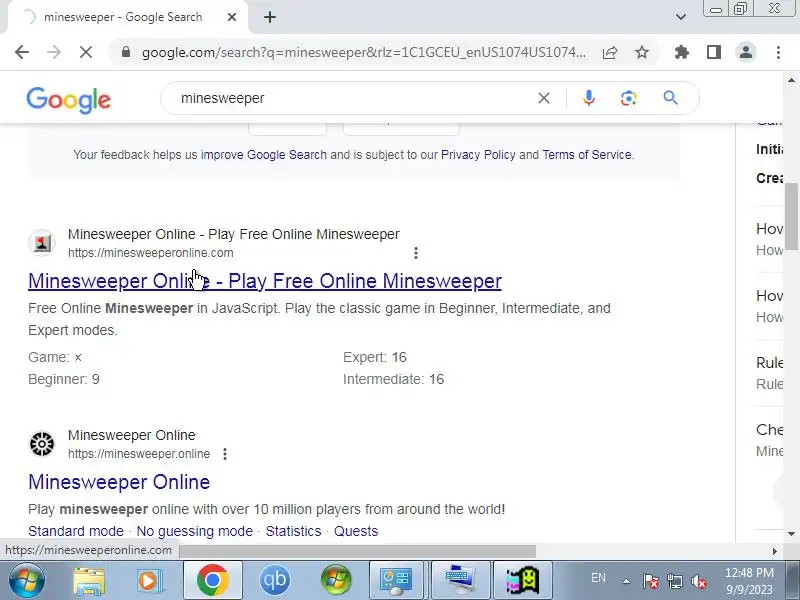The height and width of the screenshot is (600, 800).
Task: Click the Intermediate: 16 text
Action: [x=393, y=379]
